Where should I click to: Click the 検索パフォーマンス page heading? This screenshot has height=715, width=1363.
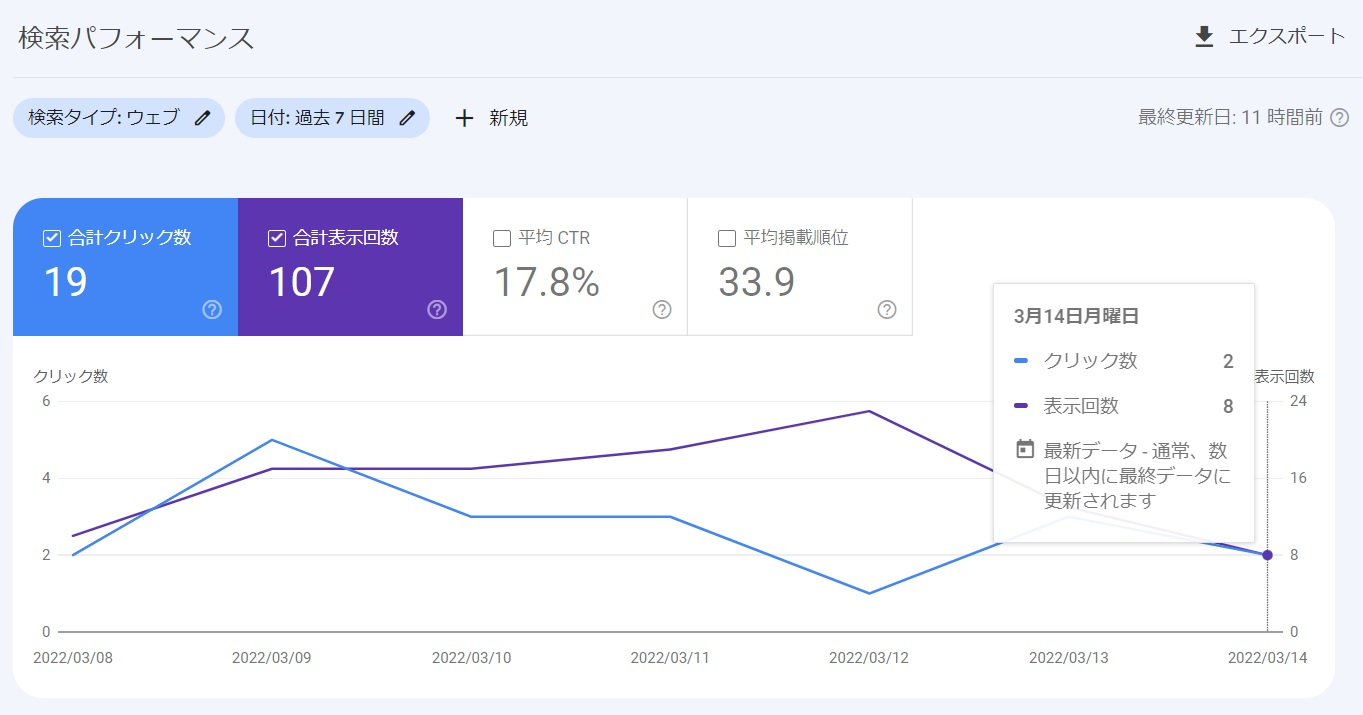tap(136, 38)
